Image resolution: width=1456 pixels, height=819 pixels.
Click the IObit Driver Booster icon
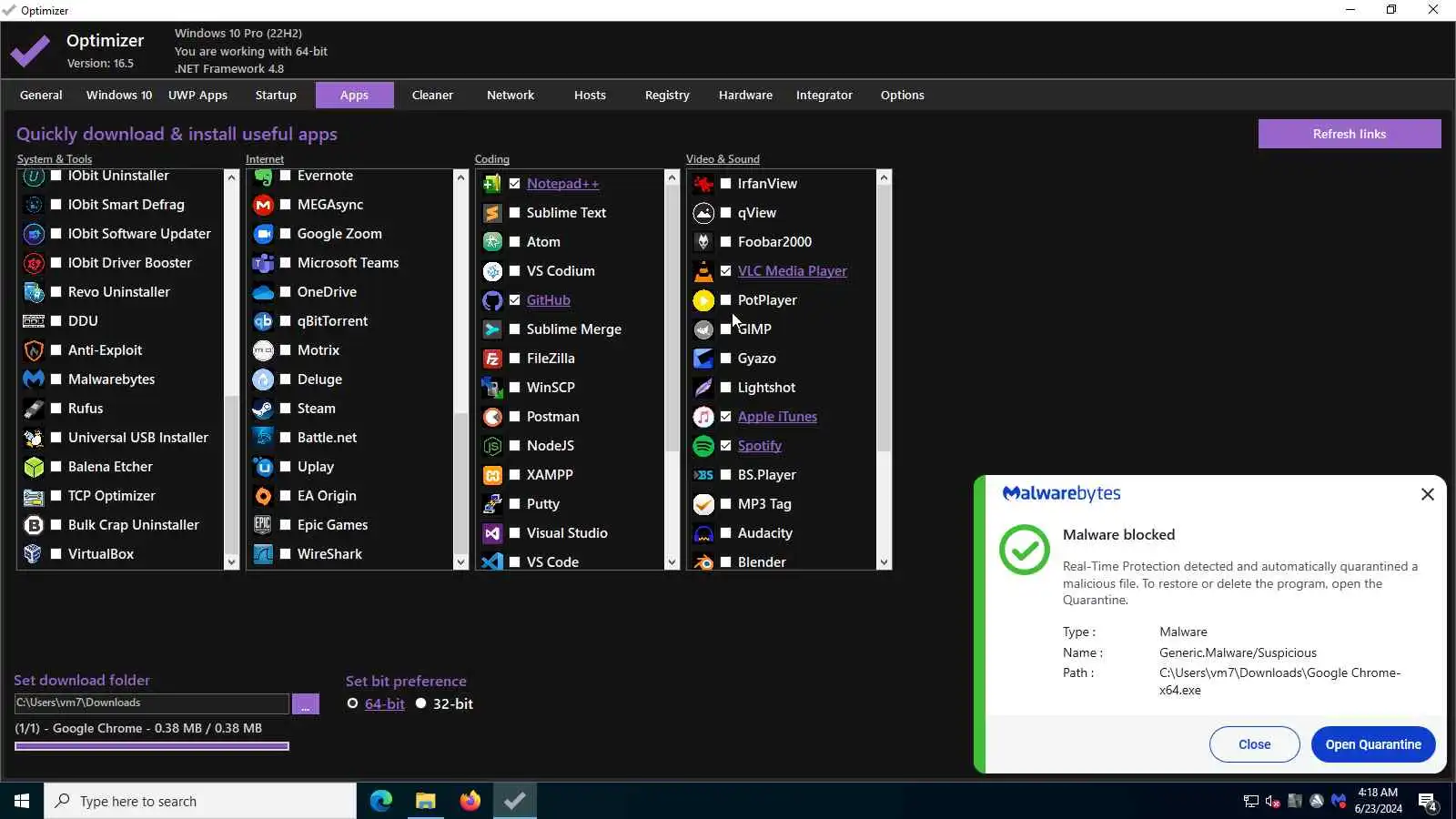pos(34,263)
